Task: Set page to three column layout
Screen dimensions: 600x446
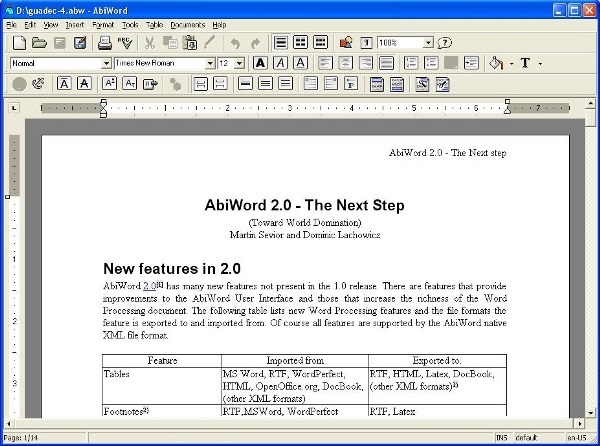Action: tap(320, 42)
